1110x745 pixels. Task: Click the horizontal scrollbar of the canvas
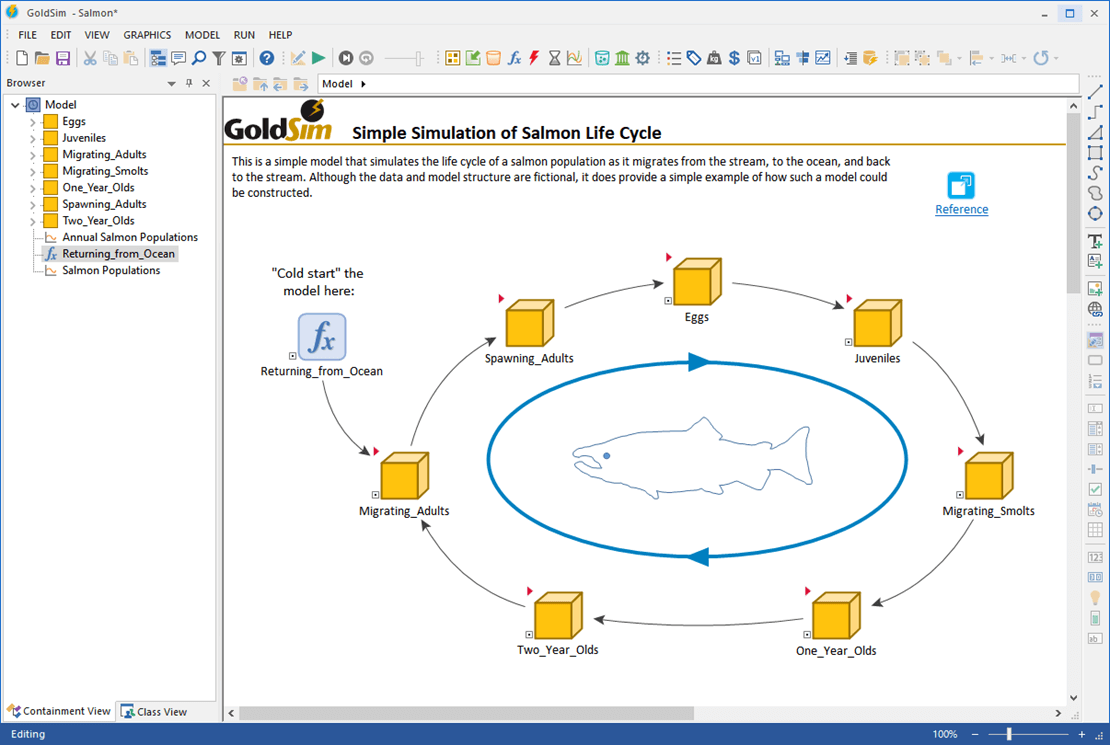(467, 713)
